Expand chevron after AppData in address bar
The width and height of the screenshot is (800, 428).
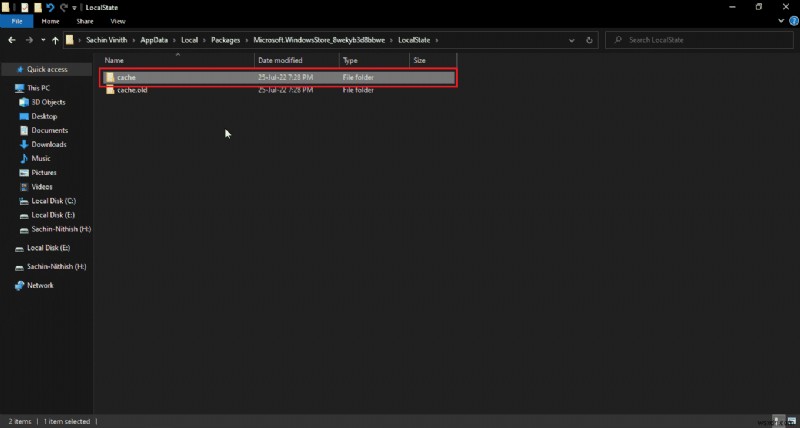pyautogui.click(x=174, y=40)
